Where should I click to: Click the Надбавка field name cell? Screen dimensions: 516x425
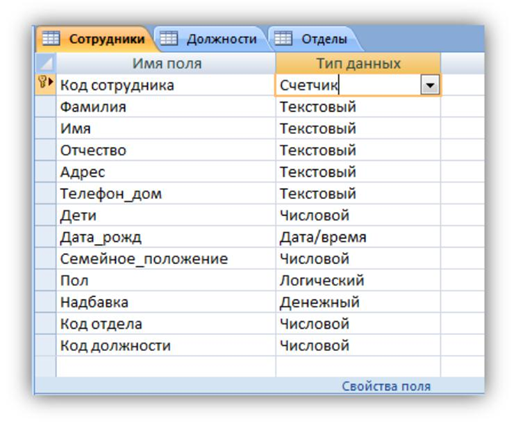pos(166,302)
